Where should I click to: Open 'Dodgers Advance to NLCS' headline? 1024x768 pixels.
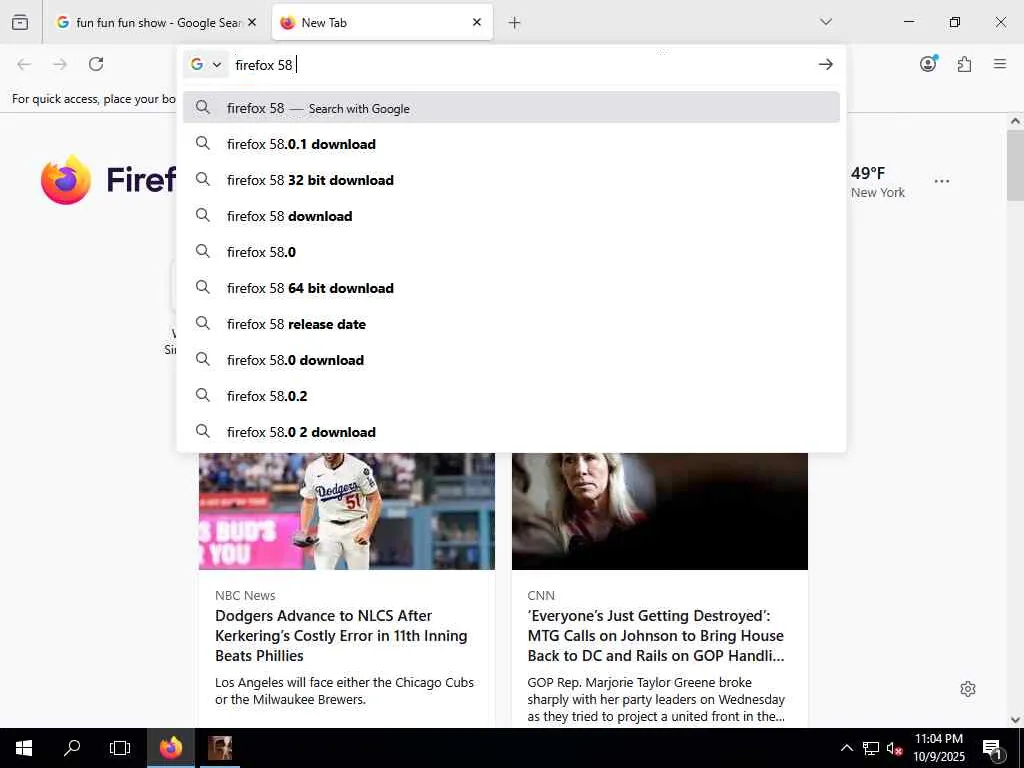click(341, 635)
